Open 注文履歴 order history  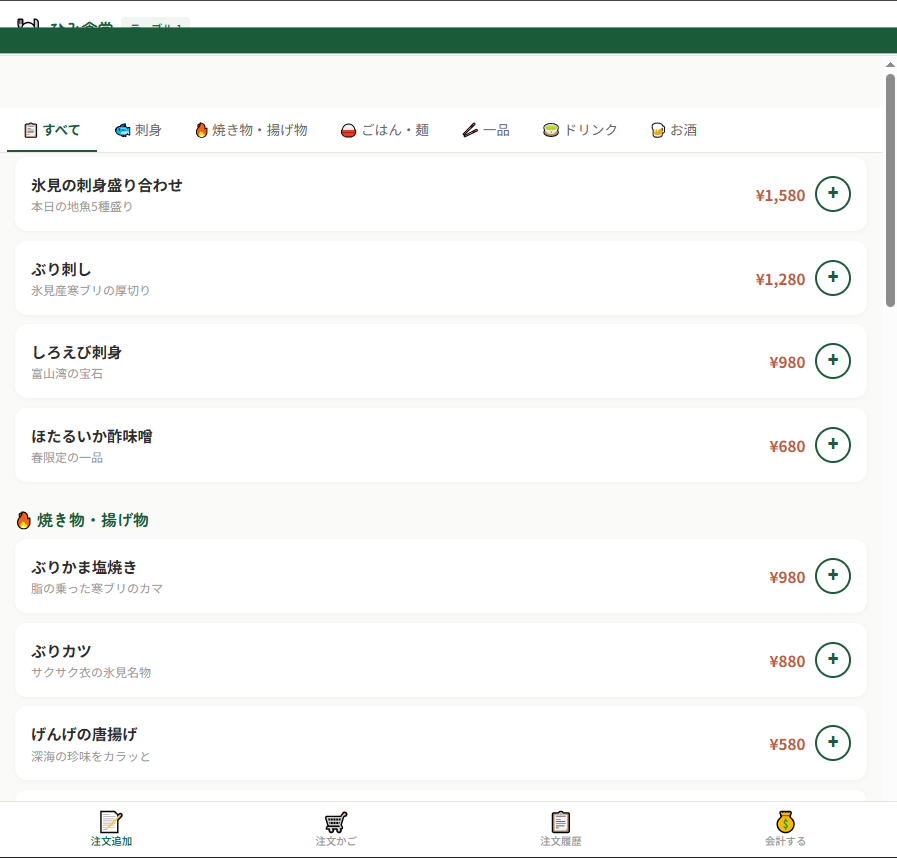click(x=560, y=829)
